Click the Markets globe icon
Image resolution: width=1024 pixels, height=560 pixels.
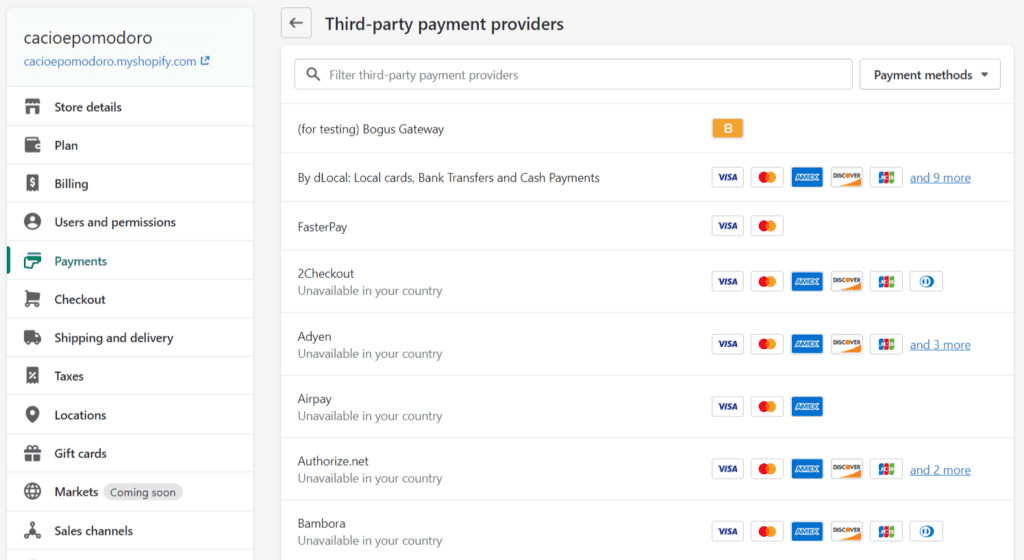click(32, 491)
